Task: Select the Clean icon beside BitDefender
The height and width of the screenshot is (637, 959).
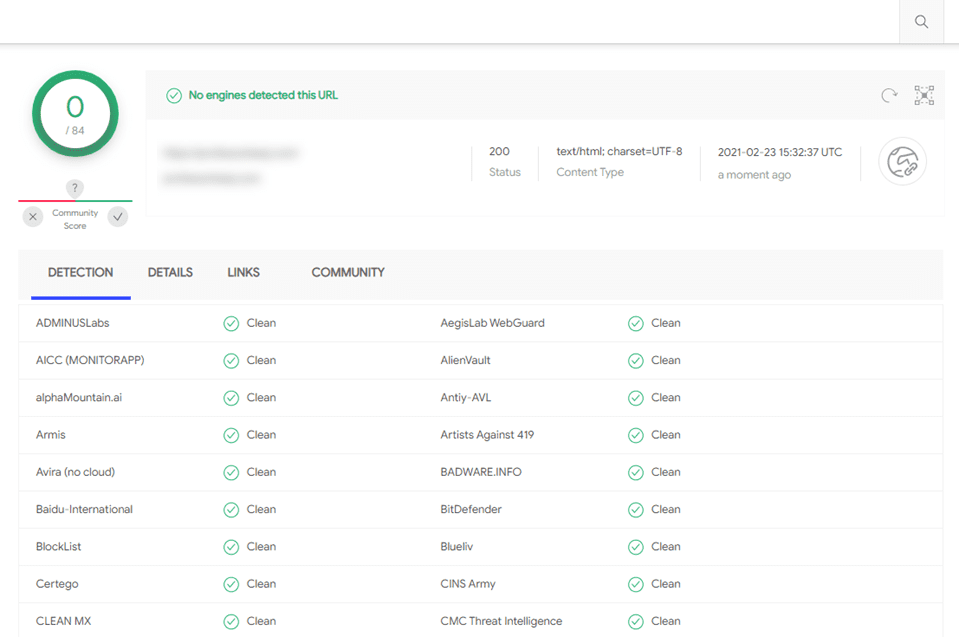Action: point(636,509)
